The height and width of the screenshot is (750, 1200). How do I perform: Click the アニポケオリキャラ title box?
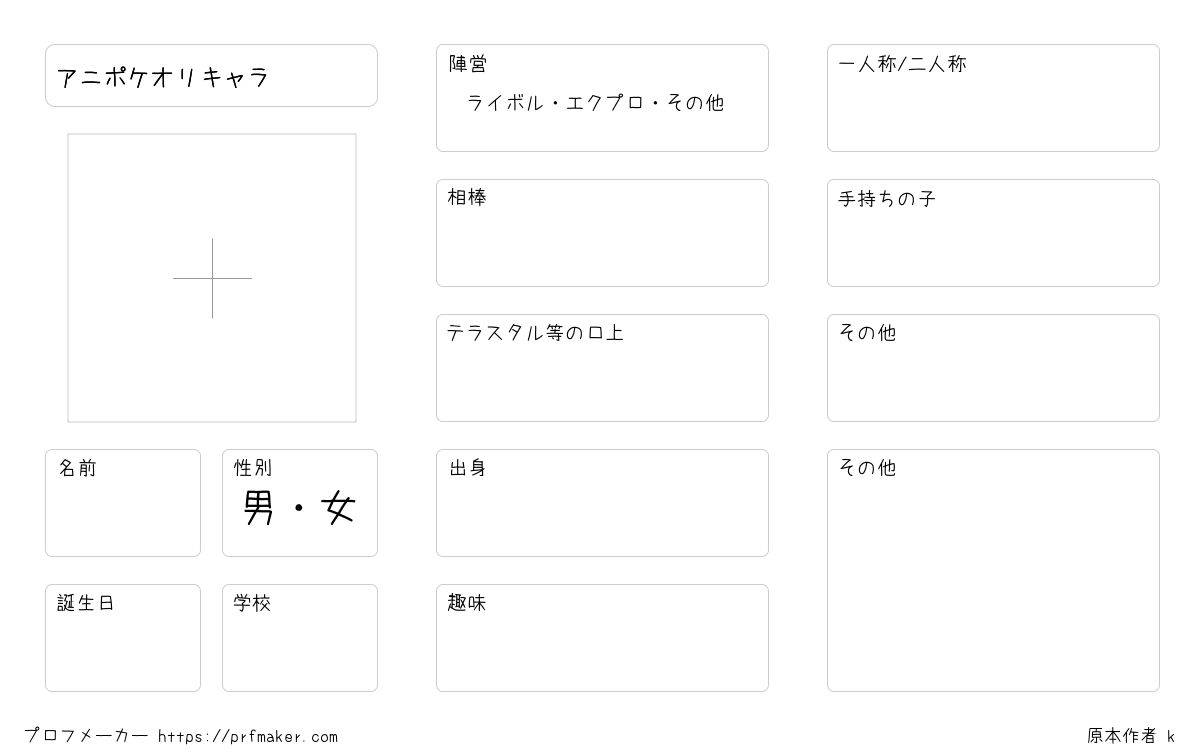click(211, 75)
